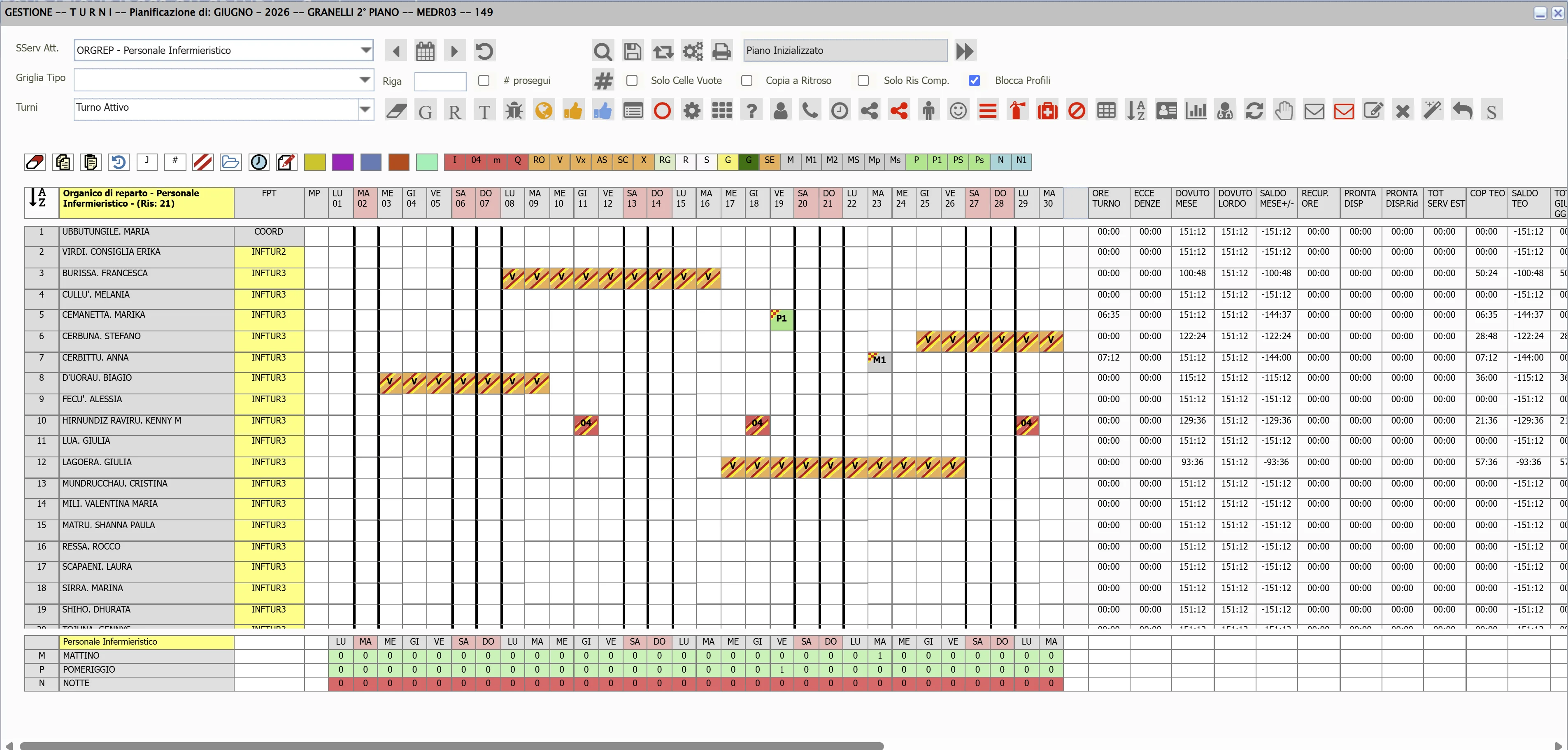Image resolution: width=1568 pixels, height=750 pixels.
Task: Select the RO shift code button
Action: pos(539,161)
